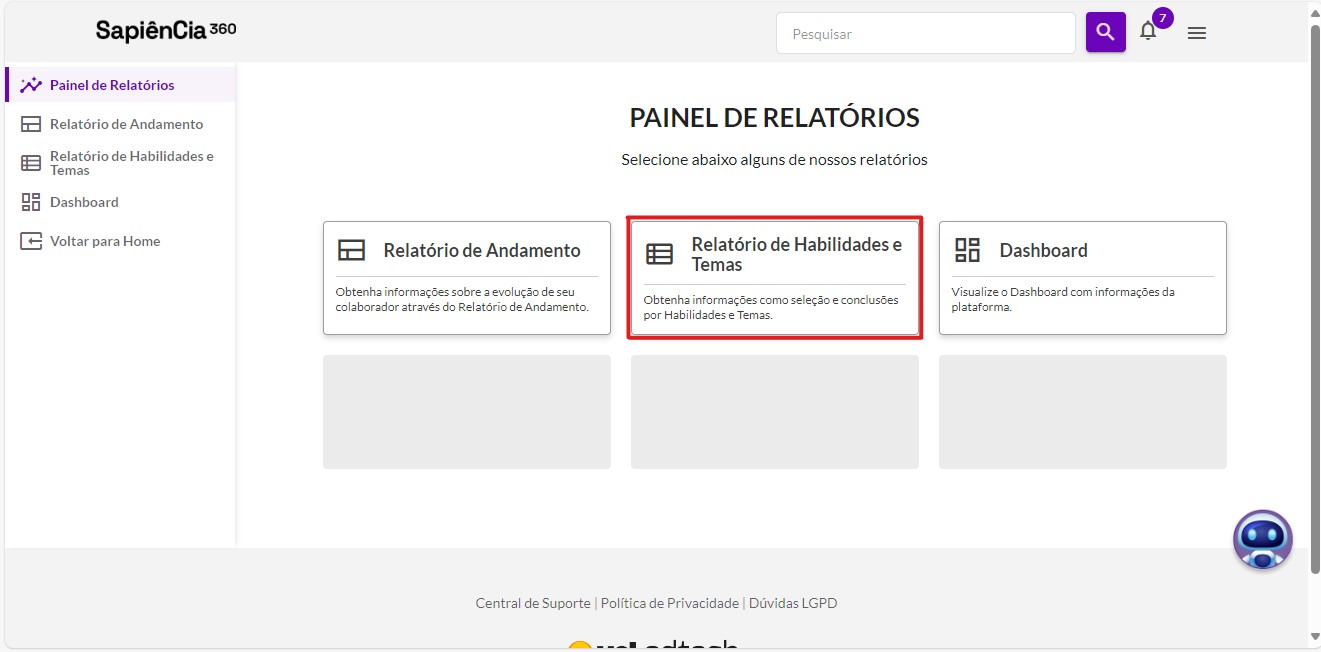Click 'Visualize o Dashboard' description text
The width and height of the screenshot is (1321, 652).
click(x=1063, y=299)
